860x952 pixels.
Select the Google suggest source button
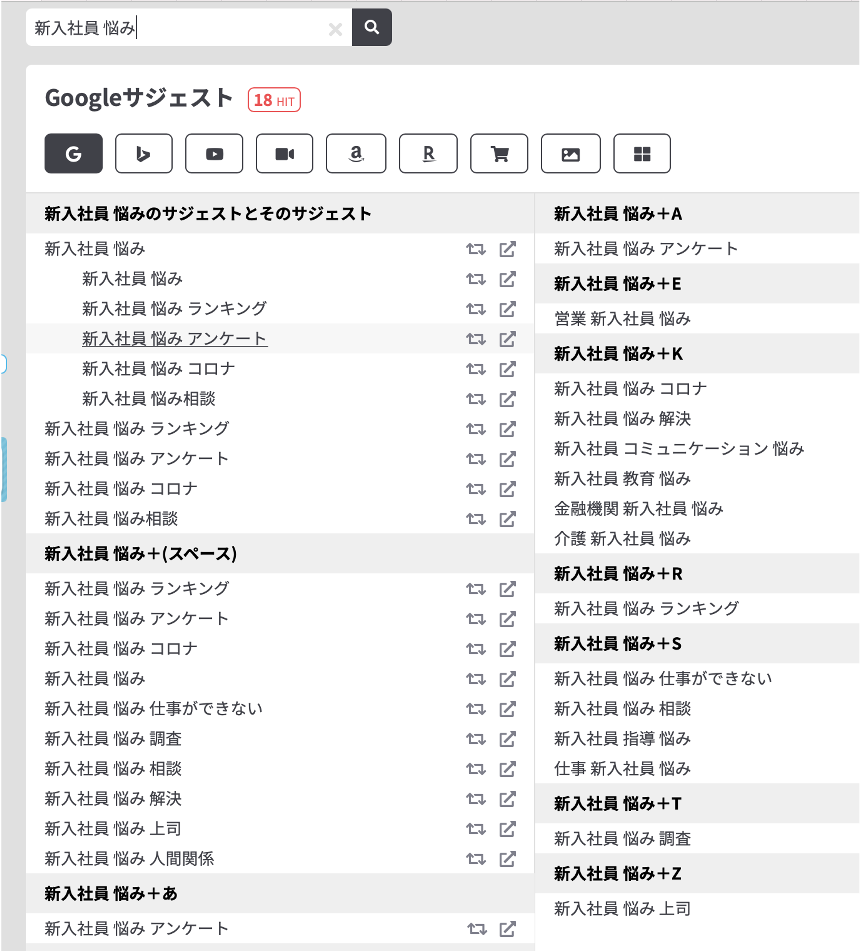point(73,154)
